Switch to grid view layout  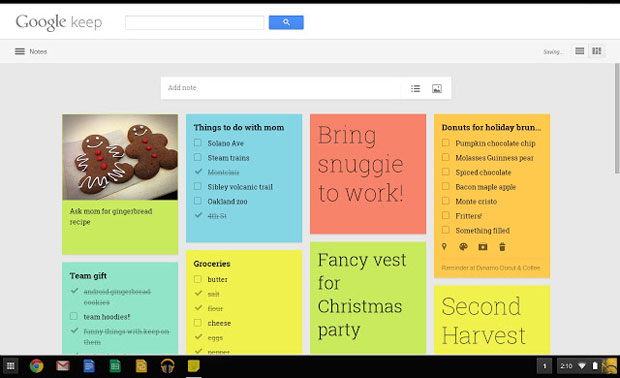point(596,51)
